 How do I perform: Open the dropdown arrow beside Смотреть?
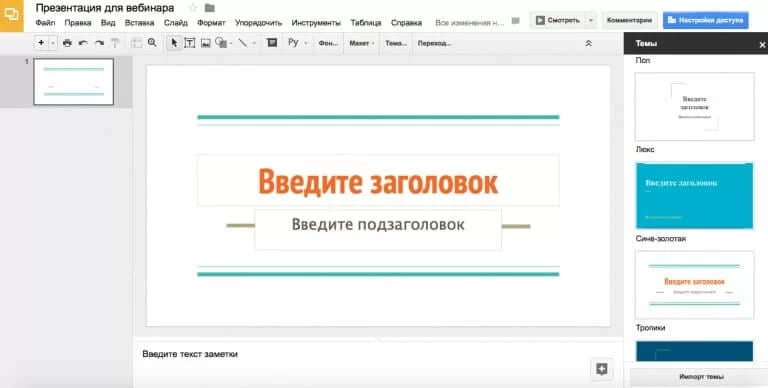tap(591, 21)
